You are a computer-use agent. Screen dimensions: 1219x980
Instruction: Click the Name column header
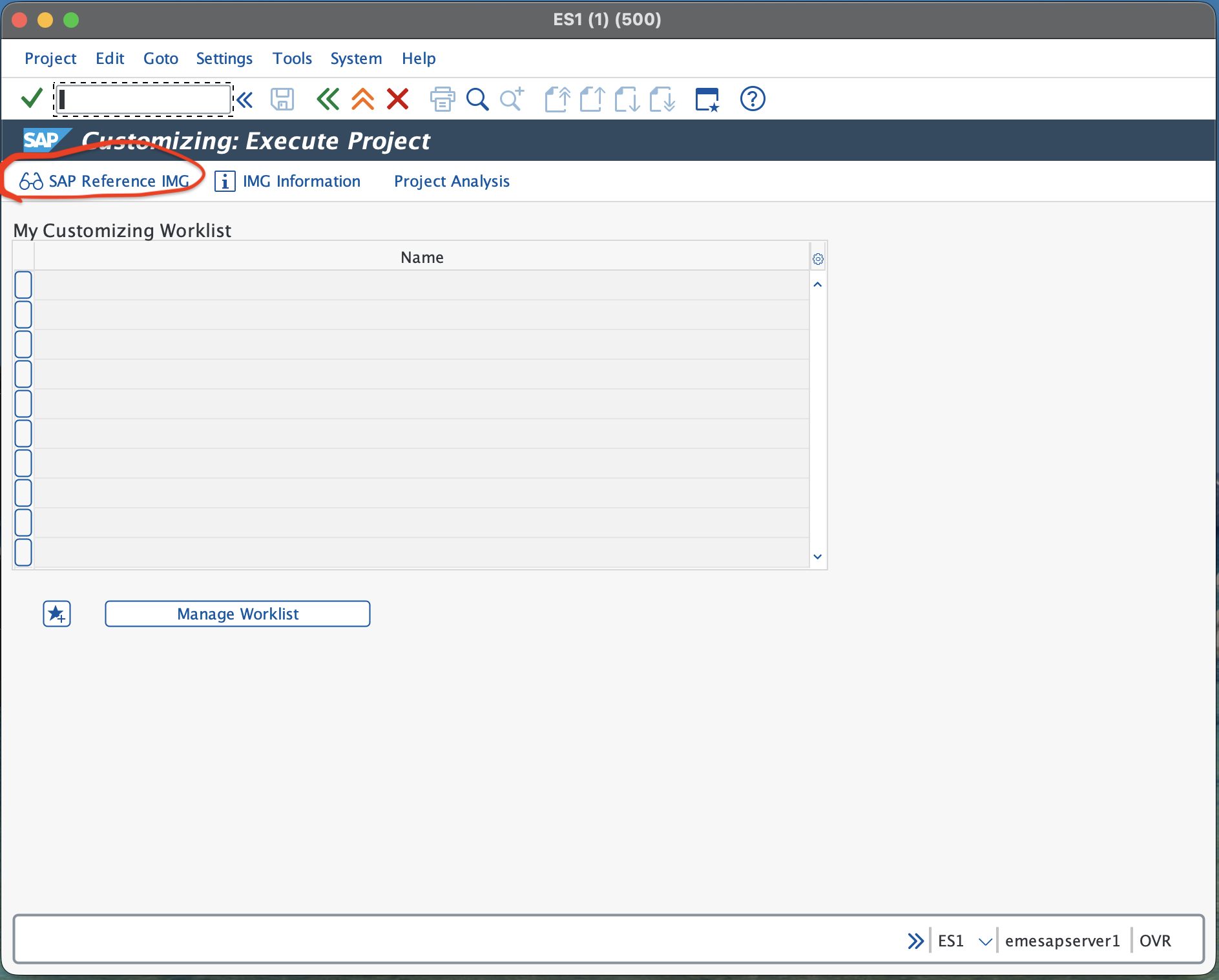coord(422,257)
